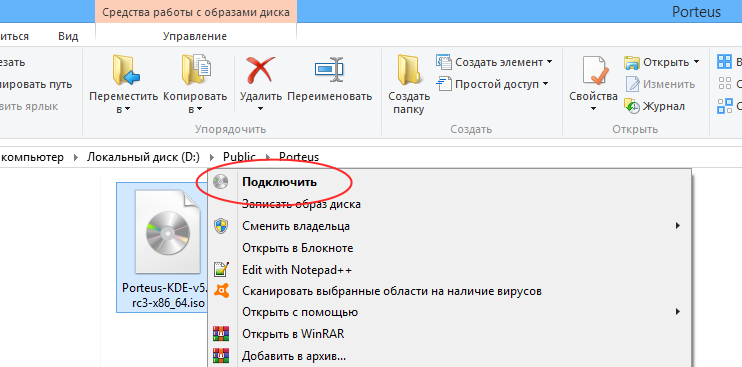Image resolution: width=742 pixels, height=367 pixels.
Task: Open the Простой доступ dropdown arrow
Action: tap(545, 84)
